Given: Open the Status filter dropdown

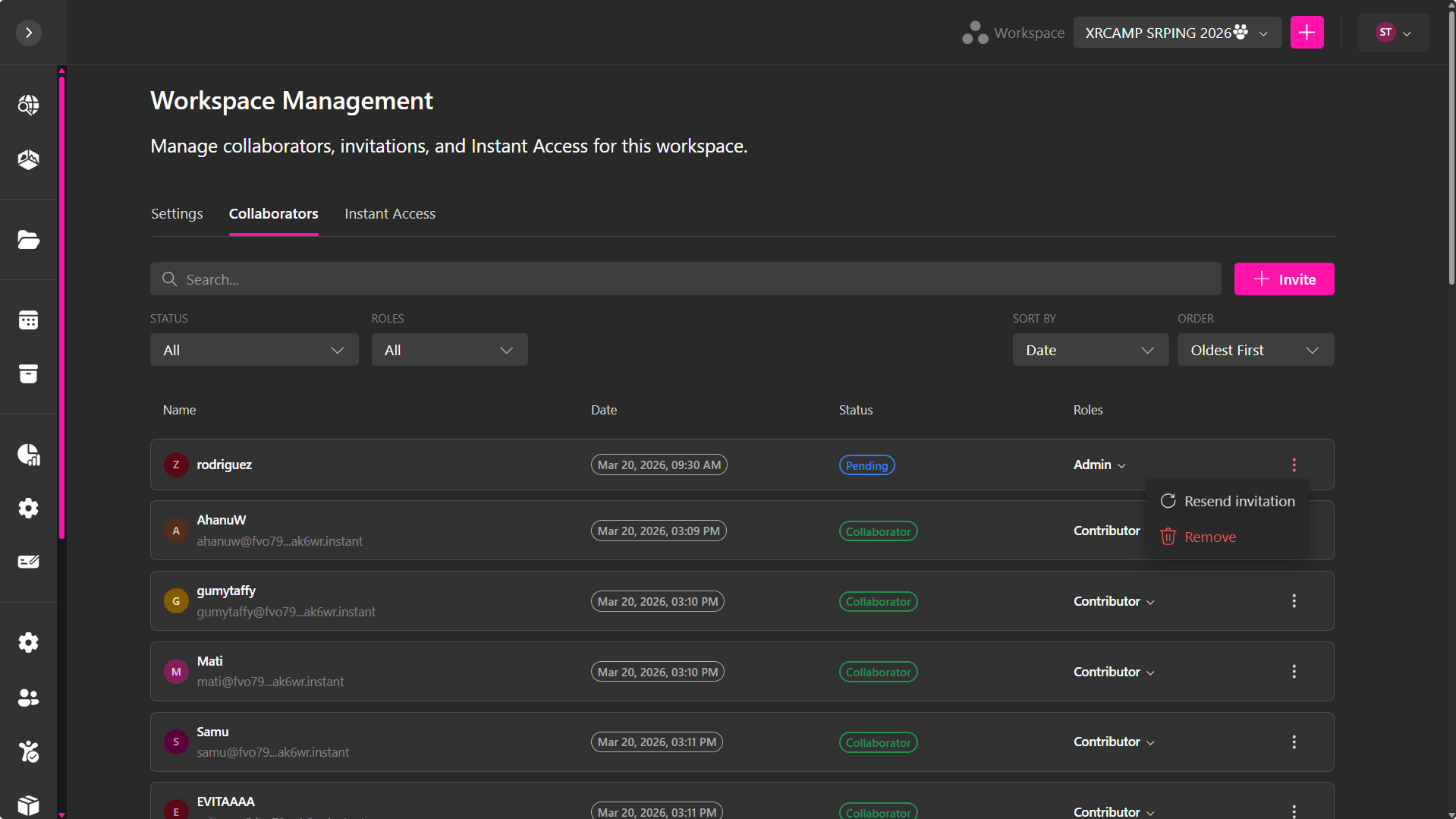Looking at the screenshot, I should [253, 350].
